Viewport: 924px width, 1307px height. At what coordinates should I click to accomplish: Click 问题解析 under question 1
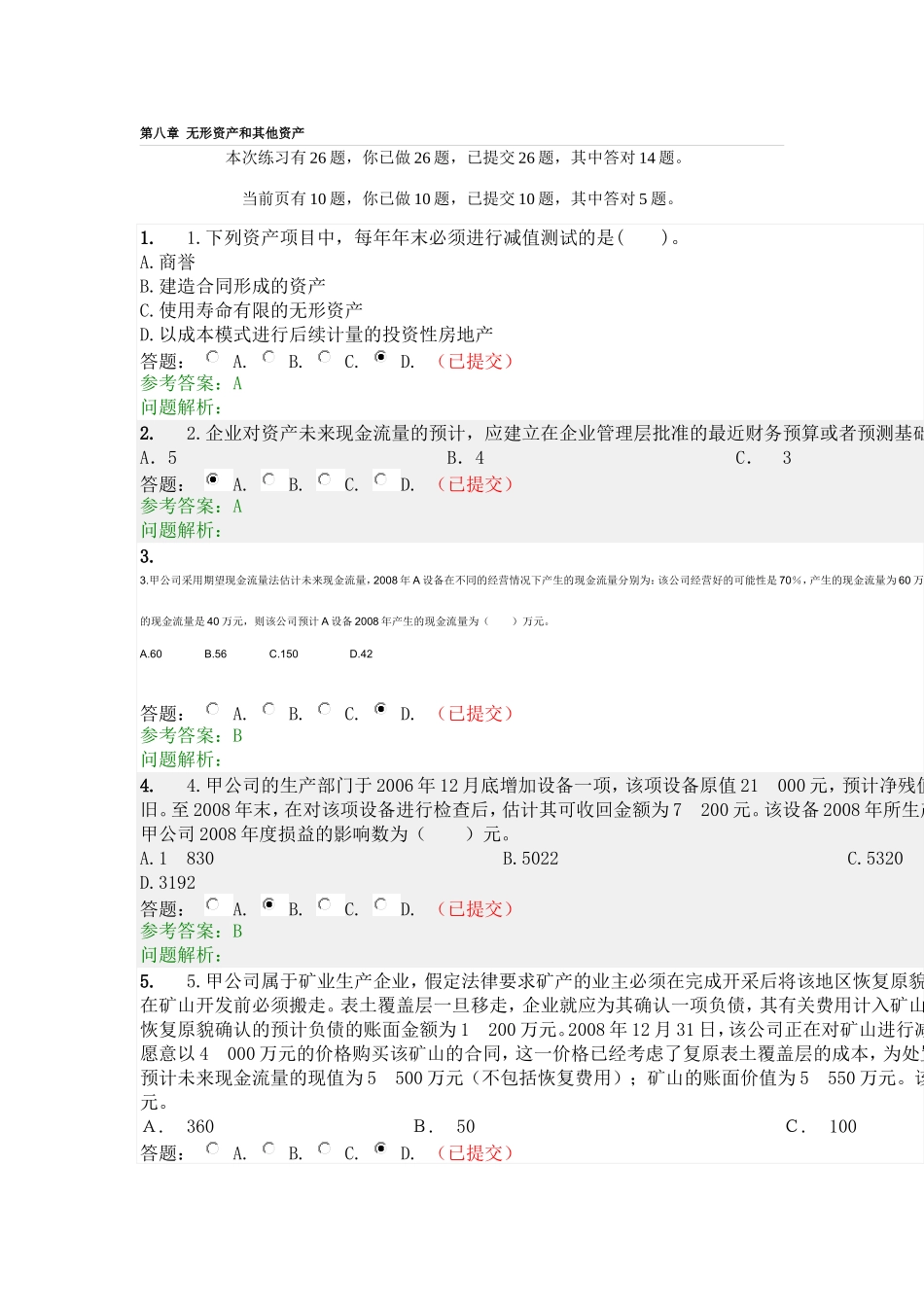click(182, 407)
